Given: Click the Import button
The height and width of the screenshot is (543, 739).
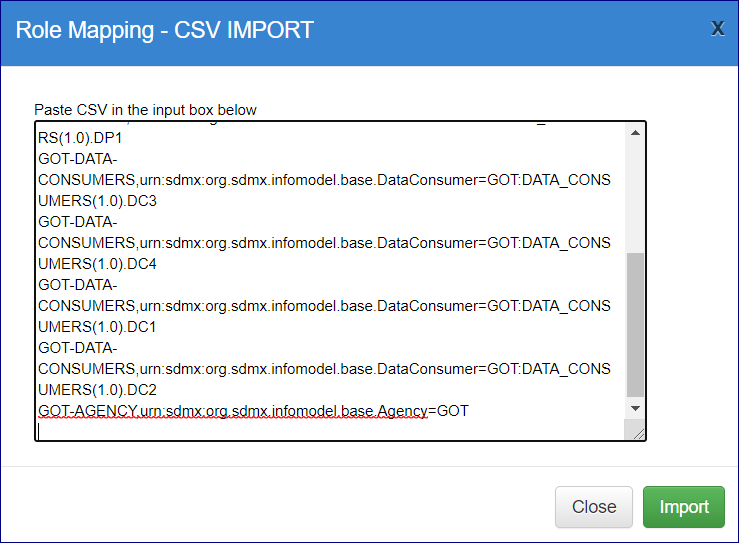Looking at the screenshot, I should tap(684, 507).
